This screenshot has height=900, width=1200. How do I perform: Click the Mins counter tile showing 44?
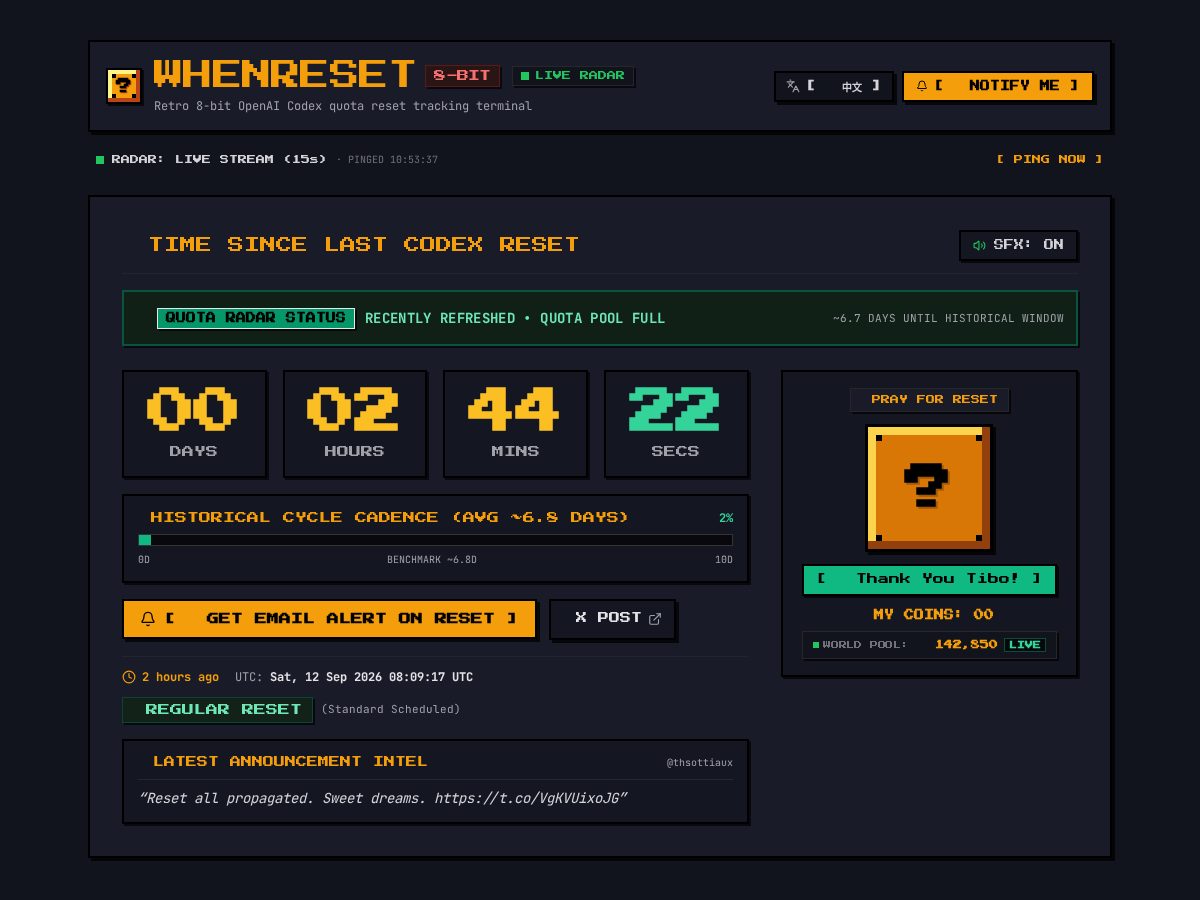pos(515,424)
